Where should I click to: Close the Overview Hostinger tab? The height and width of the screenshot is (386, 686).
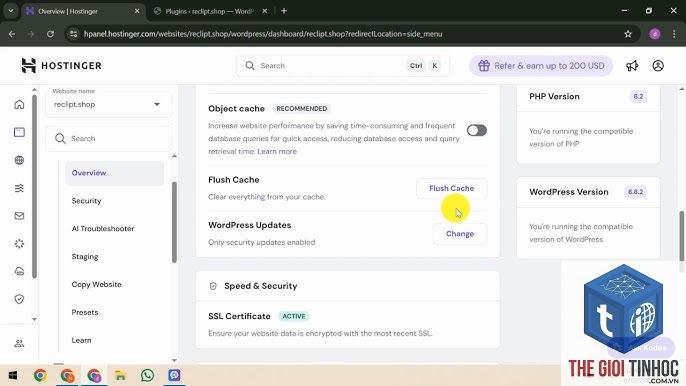(x=137, y=11)
